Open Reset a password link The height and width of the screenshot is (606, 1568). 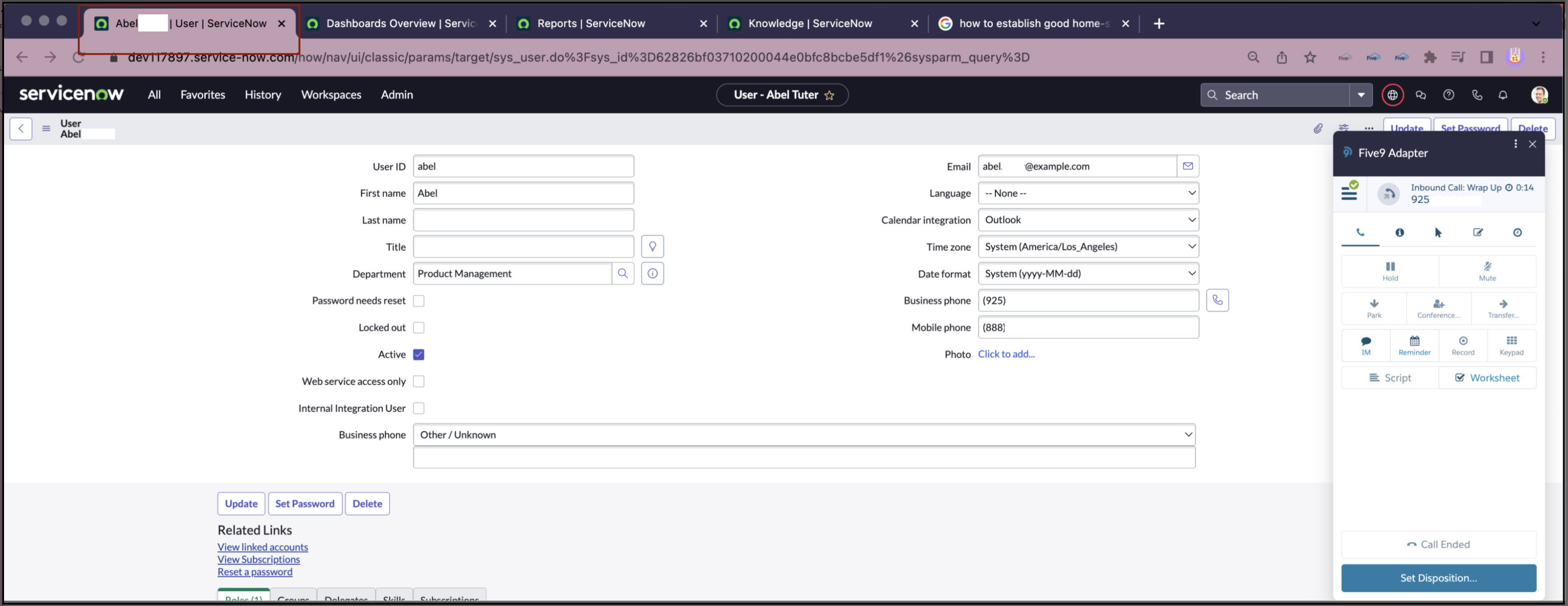(x=255, y=572)
